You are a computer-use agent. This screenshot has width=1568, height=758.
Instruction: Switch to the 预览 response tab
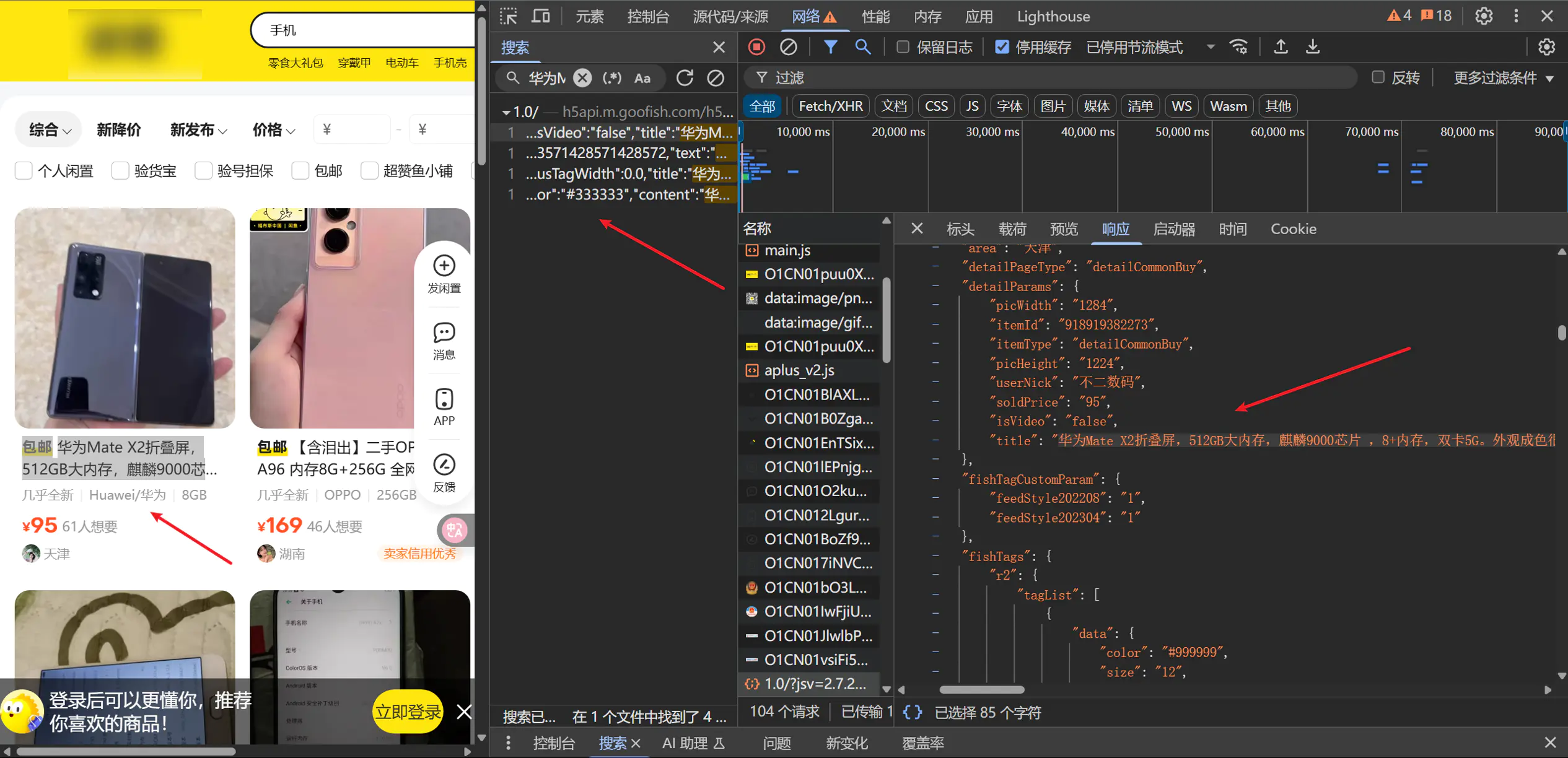[1064, 229]
